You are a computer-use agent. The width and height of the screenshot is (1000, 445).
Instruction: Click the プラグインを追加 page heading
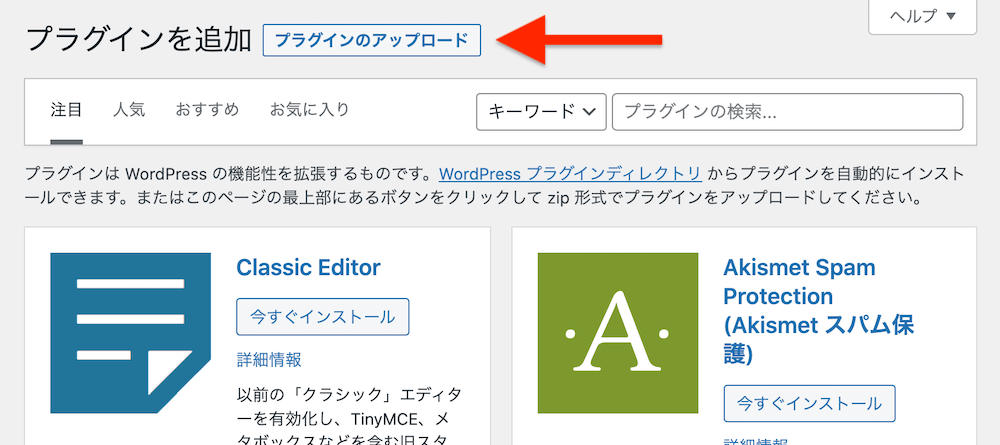click(139, 40)
